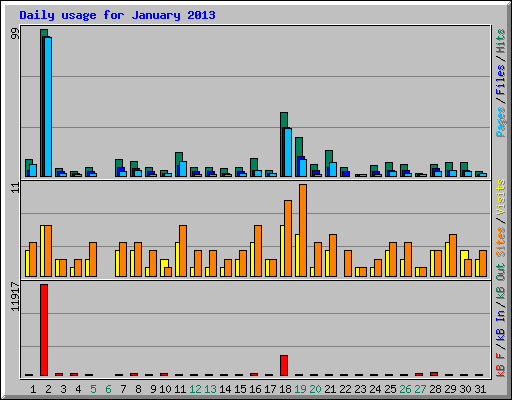Click the orange "Sites" legend label
Image resolution: width=512 pixels, height=400 pixels.
click(500, 242)
